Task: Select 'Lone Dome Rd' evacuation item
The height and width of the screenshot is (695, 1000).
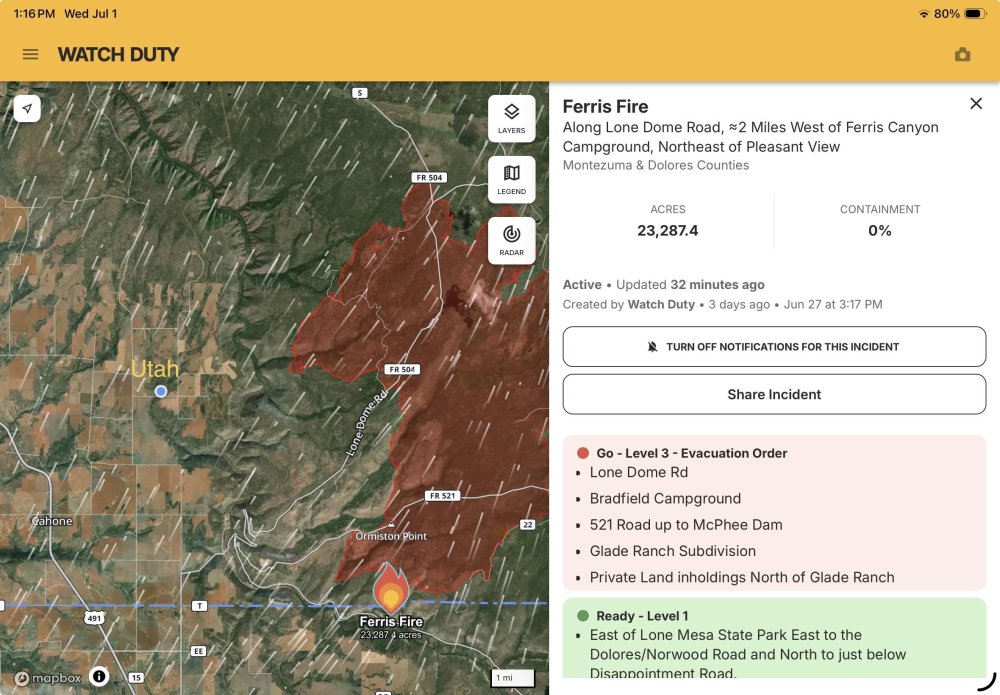Action: click(x=638, y=472)
